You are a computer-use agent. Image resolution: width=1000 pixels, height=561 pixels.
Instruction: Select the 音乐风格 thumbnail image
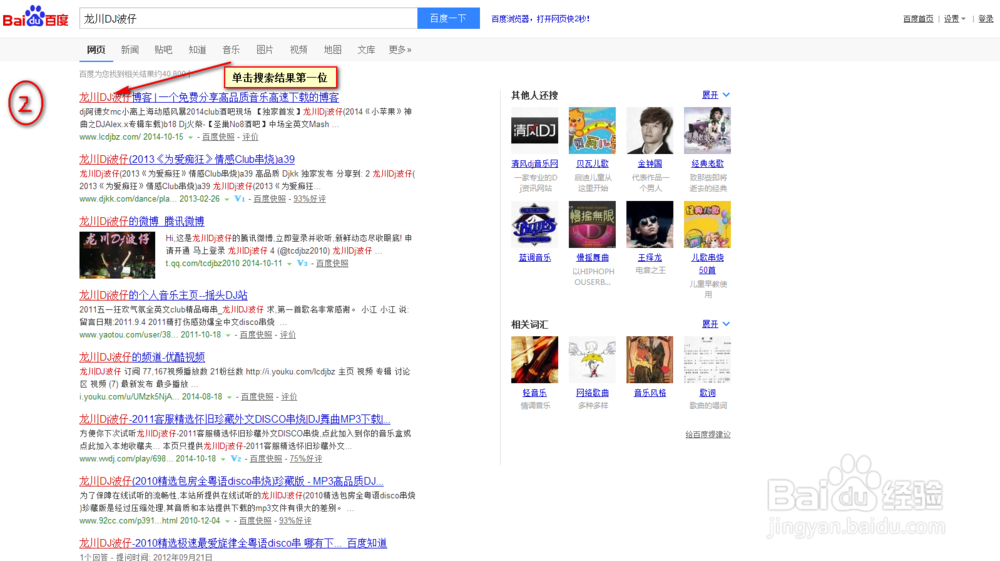click(x=649, y=360)
